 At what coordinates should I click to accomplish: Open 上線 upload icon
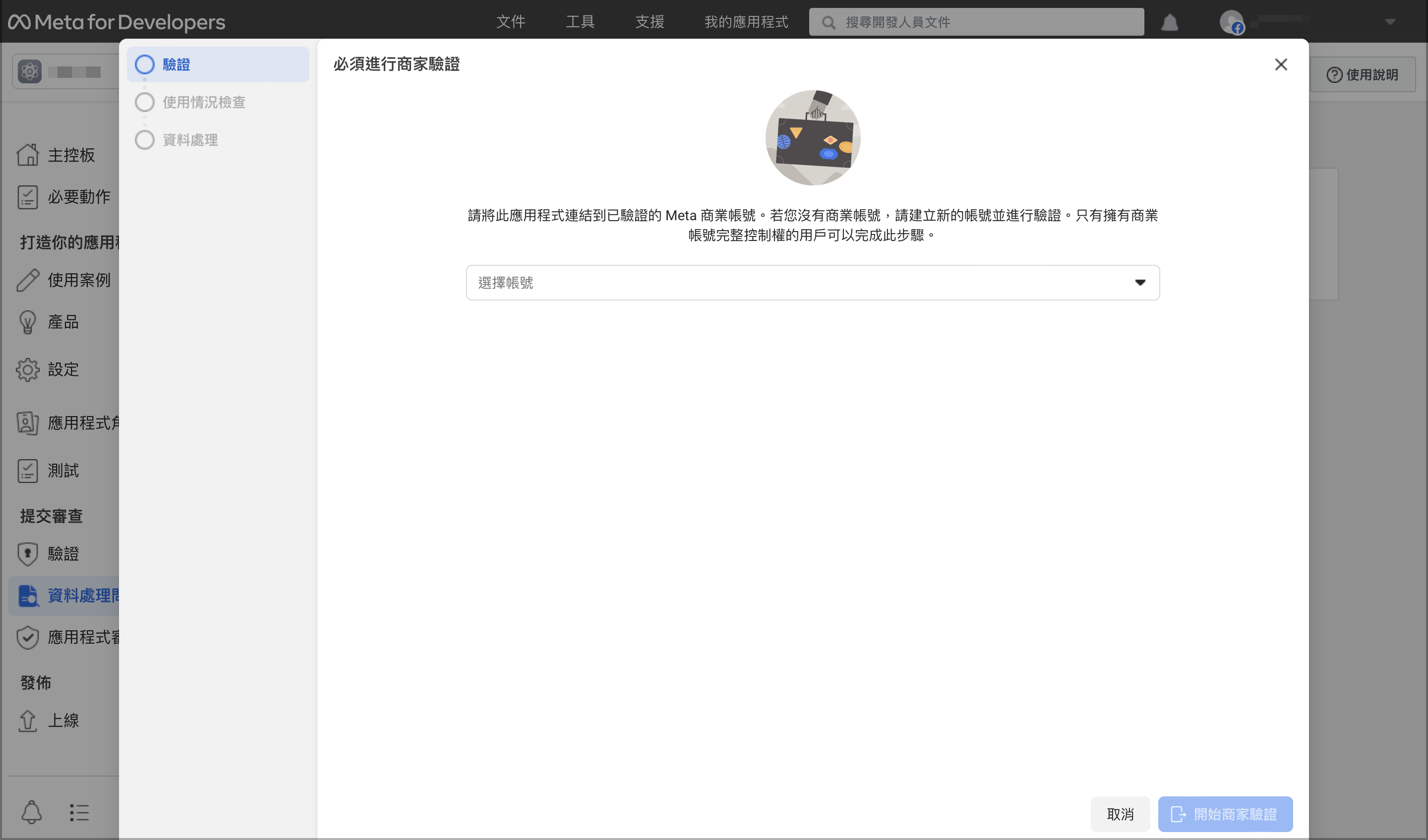tap(27, 720)
